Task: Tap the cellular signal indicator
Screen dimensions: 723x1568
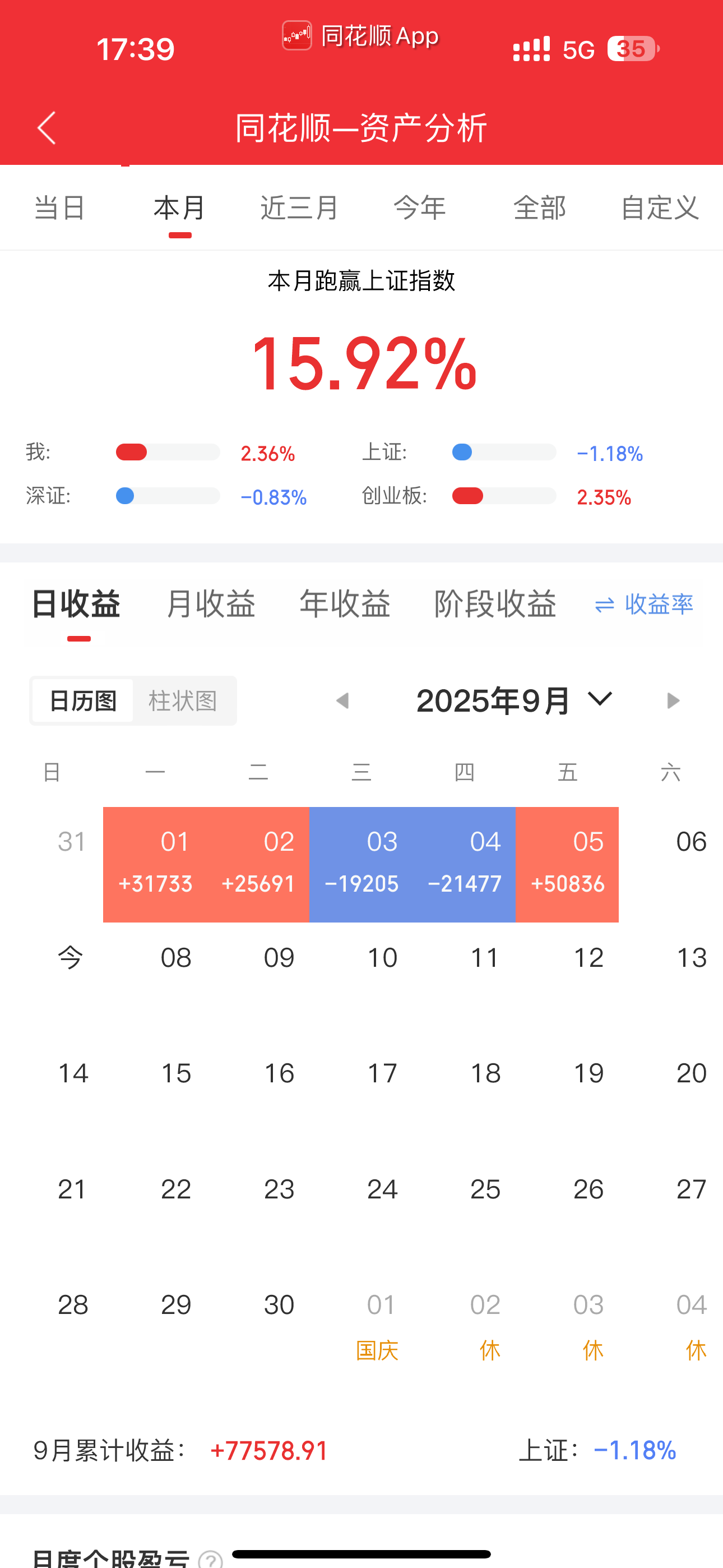Action: point(531,49)
